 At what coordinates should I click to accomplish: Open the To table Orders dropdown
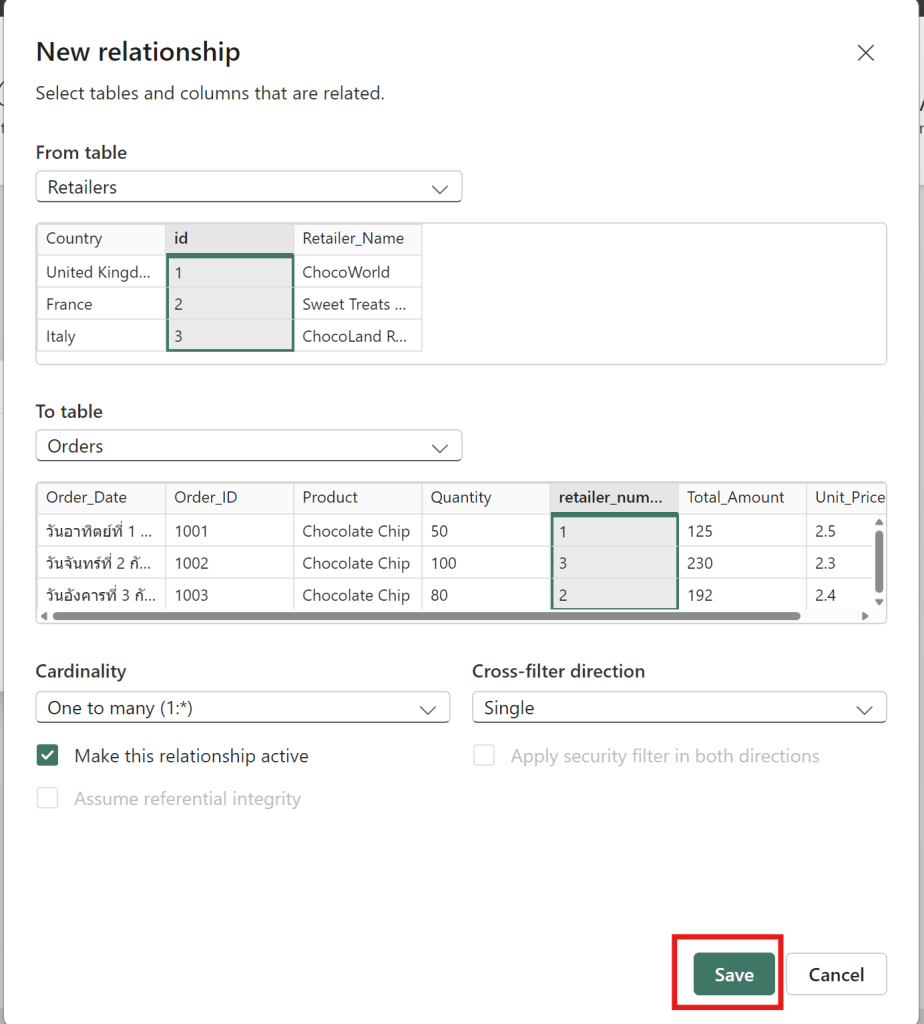(248, 446)
